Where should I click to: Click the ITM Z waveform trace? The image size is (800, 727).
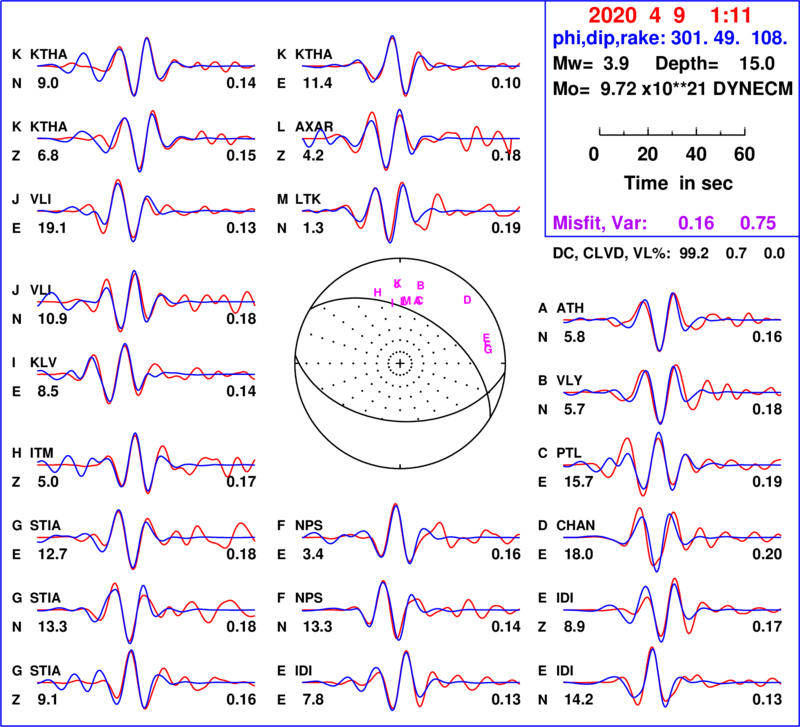tap(146, 463)
